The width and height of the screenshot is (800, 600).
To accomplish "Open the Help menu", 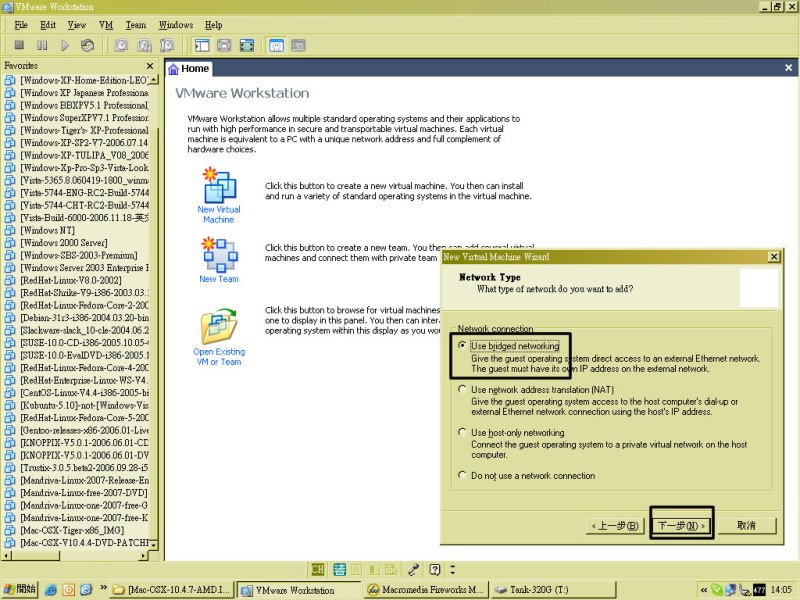I will (214, 25).
